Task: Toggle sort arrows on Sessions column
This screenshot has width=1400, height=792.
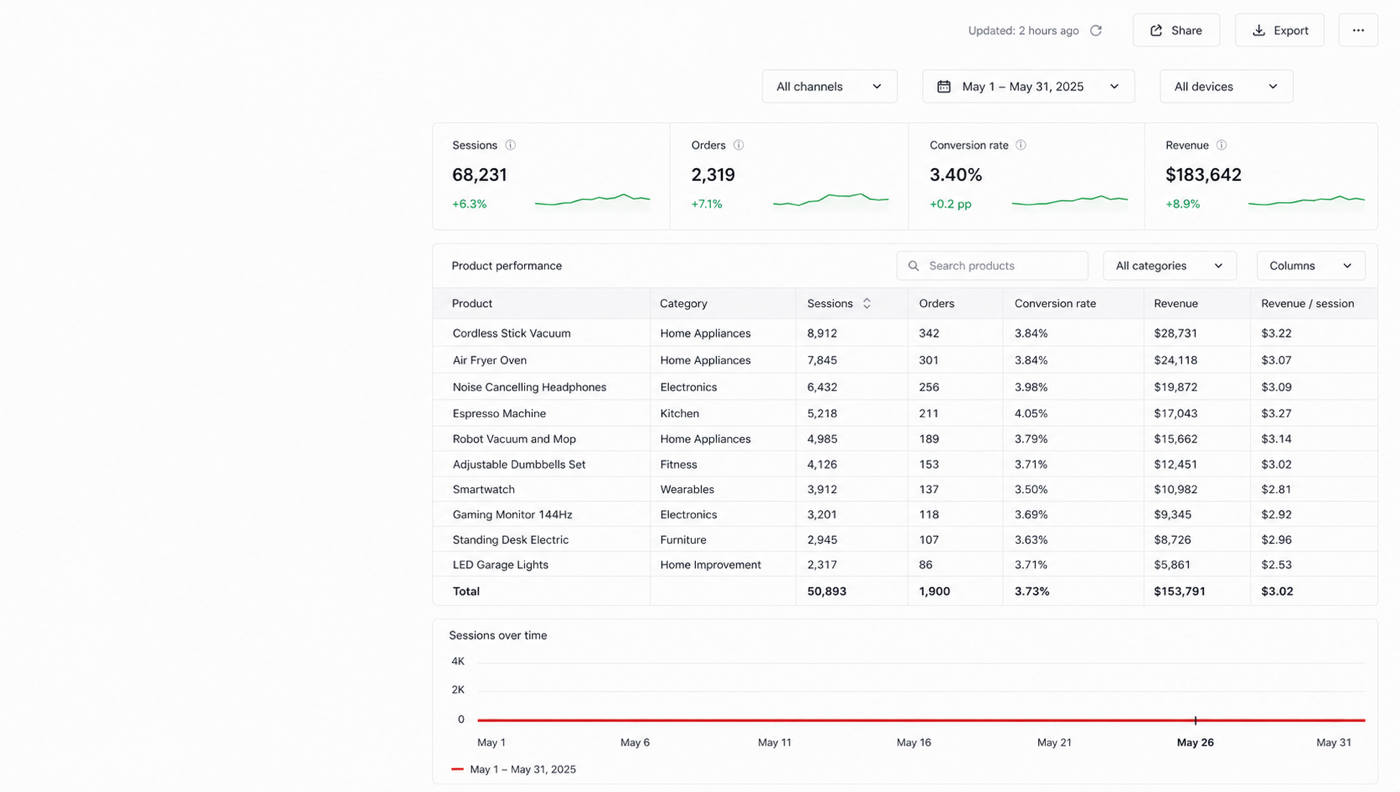Action: pos(867,303)
